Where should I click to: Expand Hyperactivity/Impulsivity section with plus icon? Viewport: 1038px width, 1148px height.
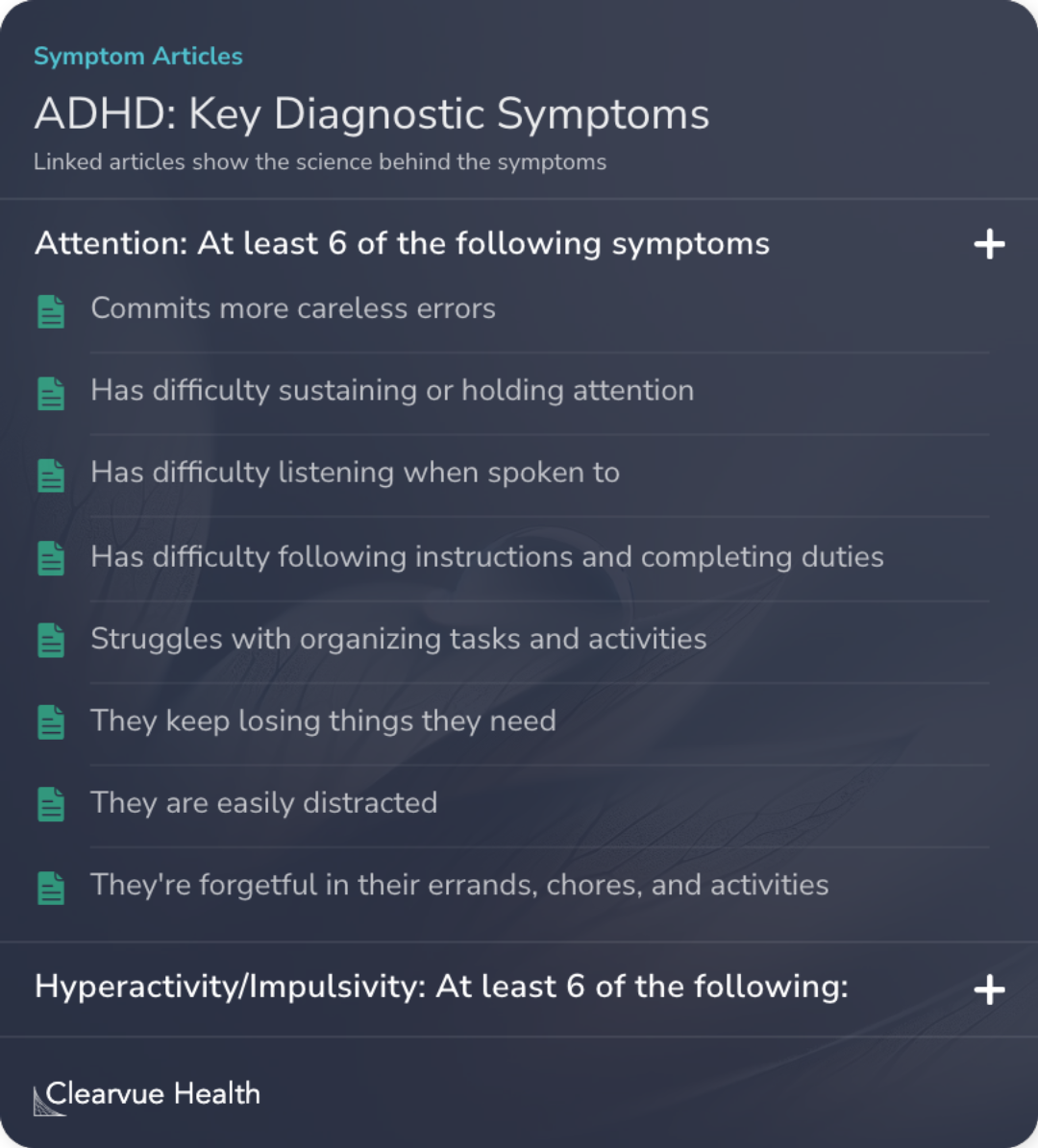click(x=989, y=989)
